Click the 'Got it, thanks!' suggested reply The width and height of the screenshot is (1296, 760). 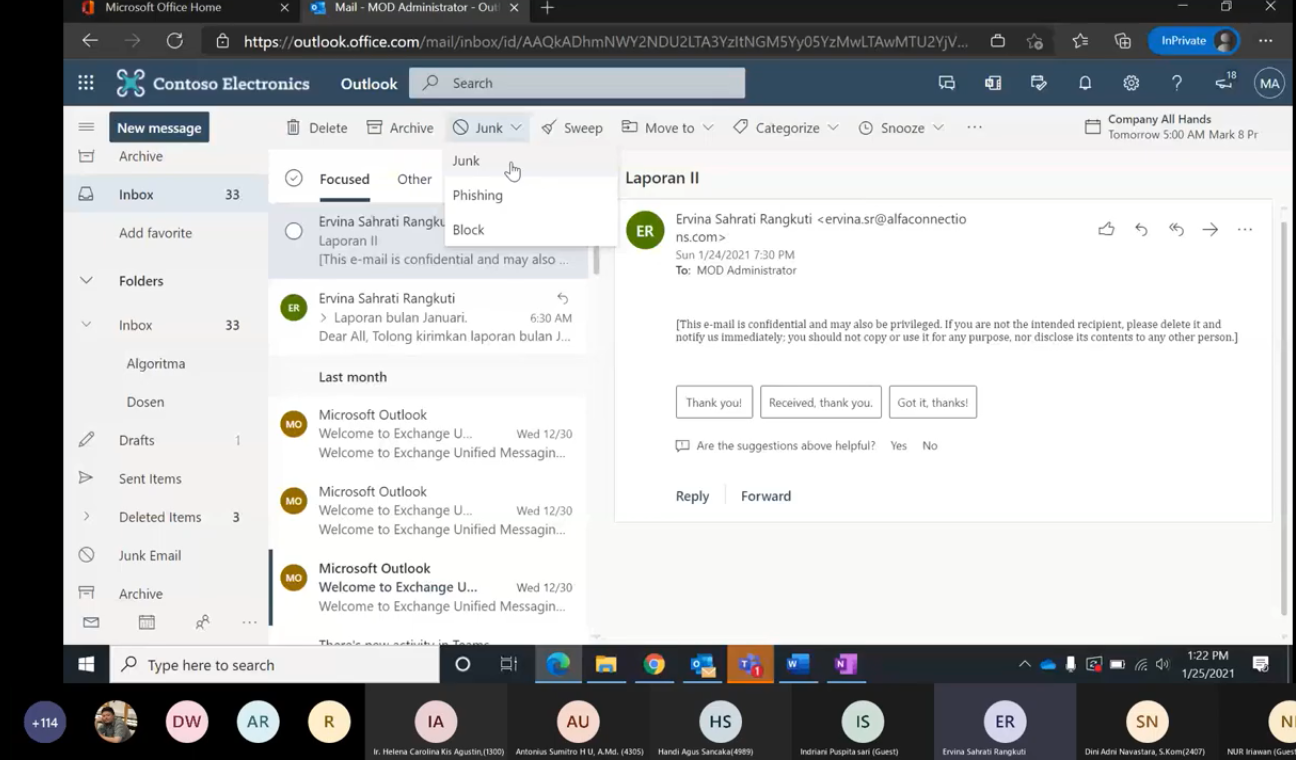tap(932, 402)
